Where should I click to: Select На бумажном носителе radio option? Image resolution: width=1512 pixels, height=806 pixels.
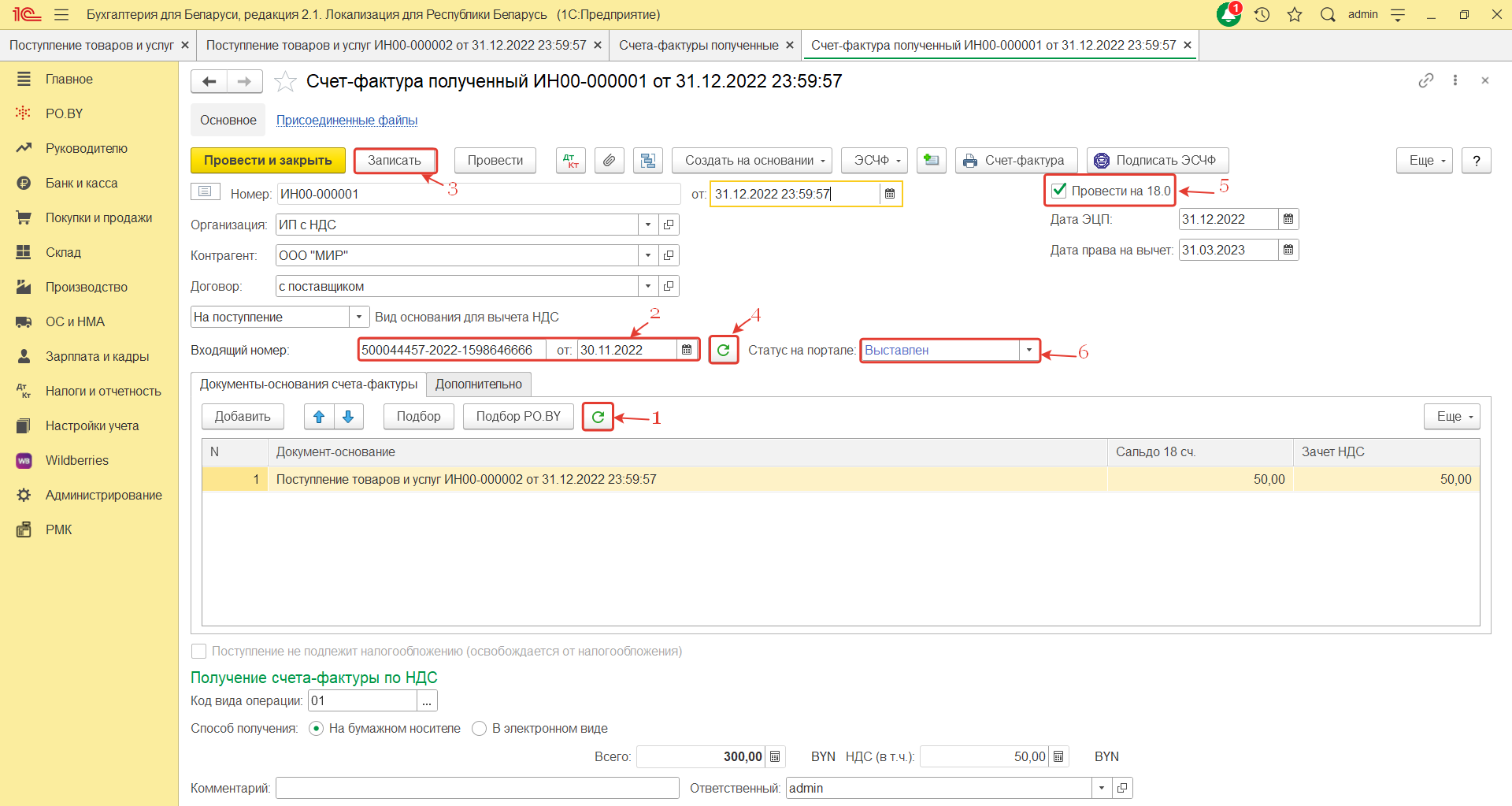317,729
